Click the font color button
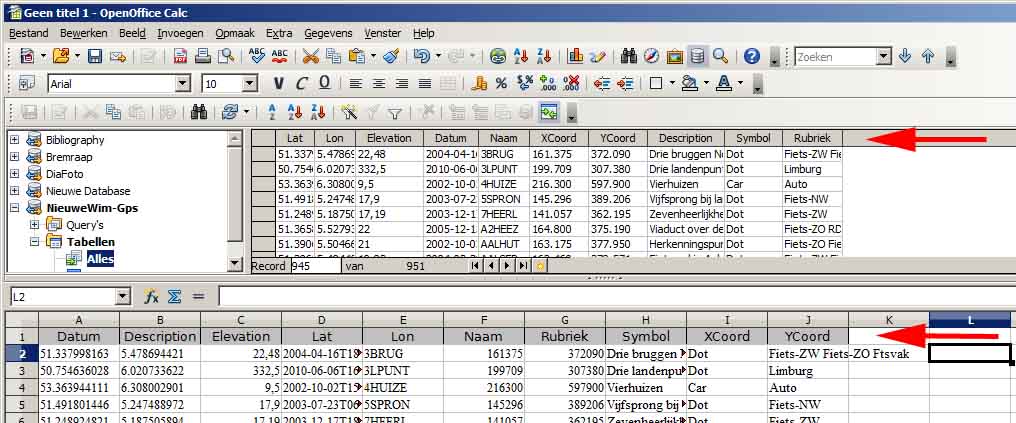This screenshot has width=1016, height=423. coord(724,83)
